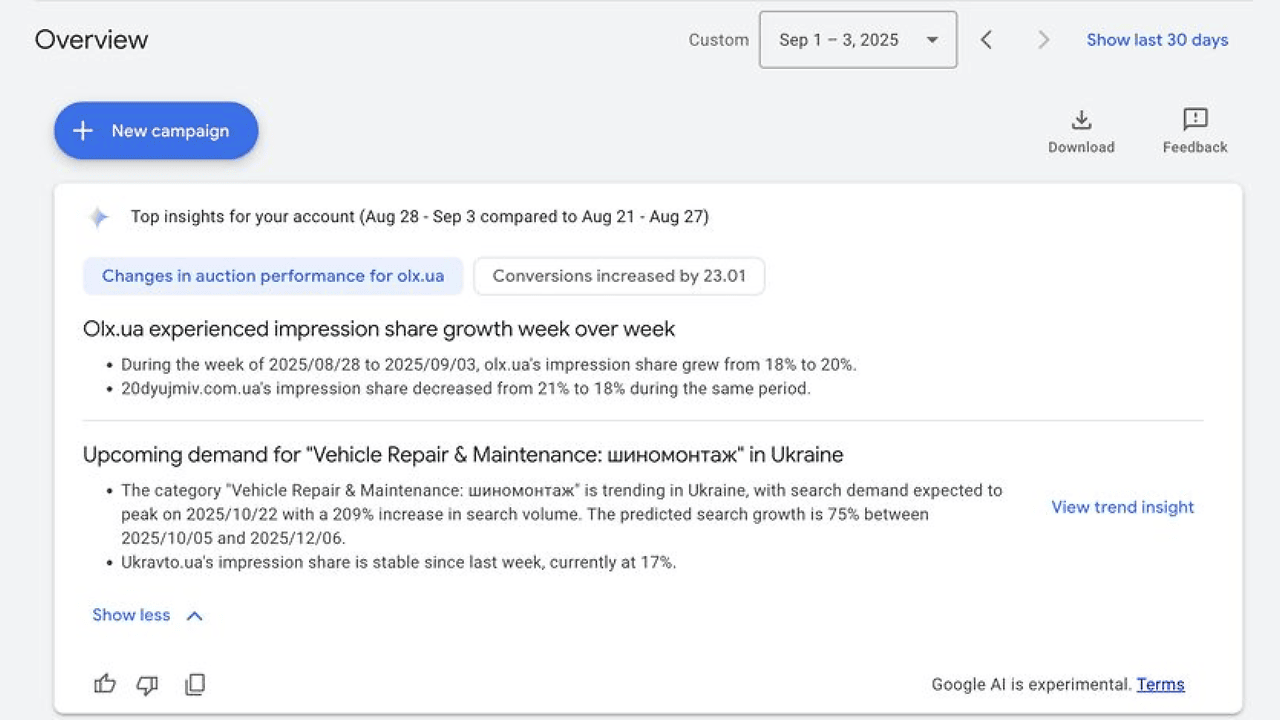The height and width of the screenshot is (720, 1280).
Task: Click the Upcoming demand шиномонтаж heading
Action: click(463, 455)
